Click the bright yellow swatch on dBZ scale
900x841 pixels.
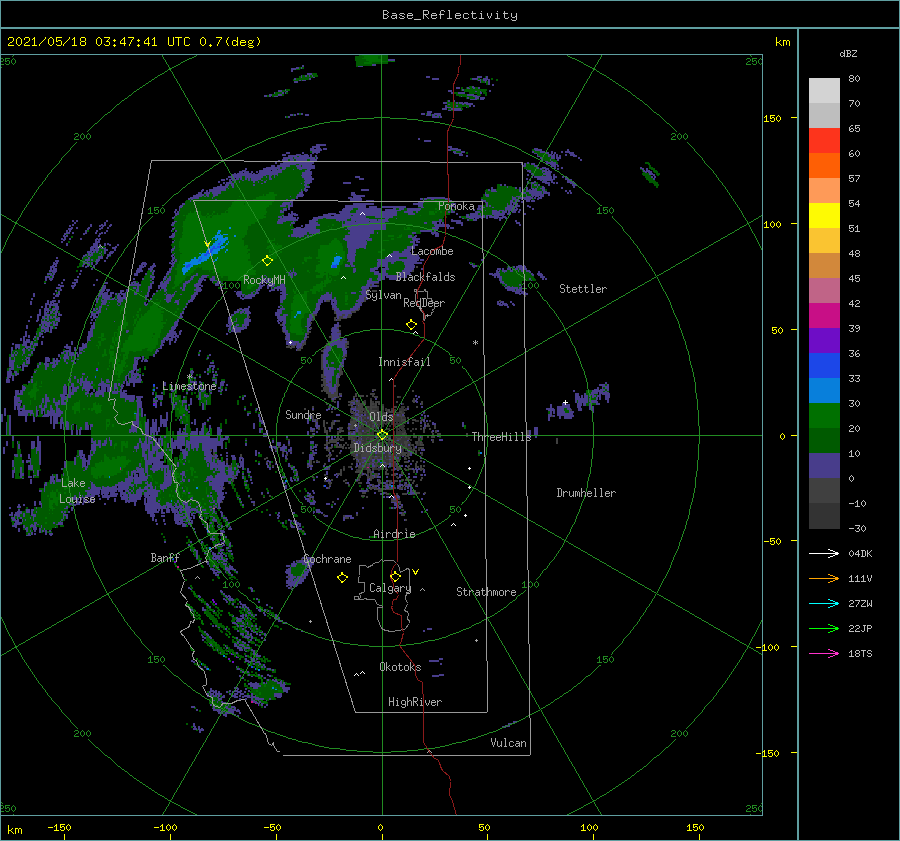click(x=824, y=216)
